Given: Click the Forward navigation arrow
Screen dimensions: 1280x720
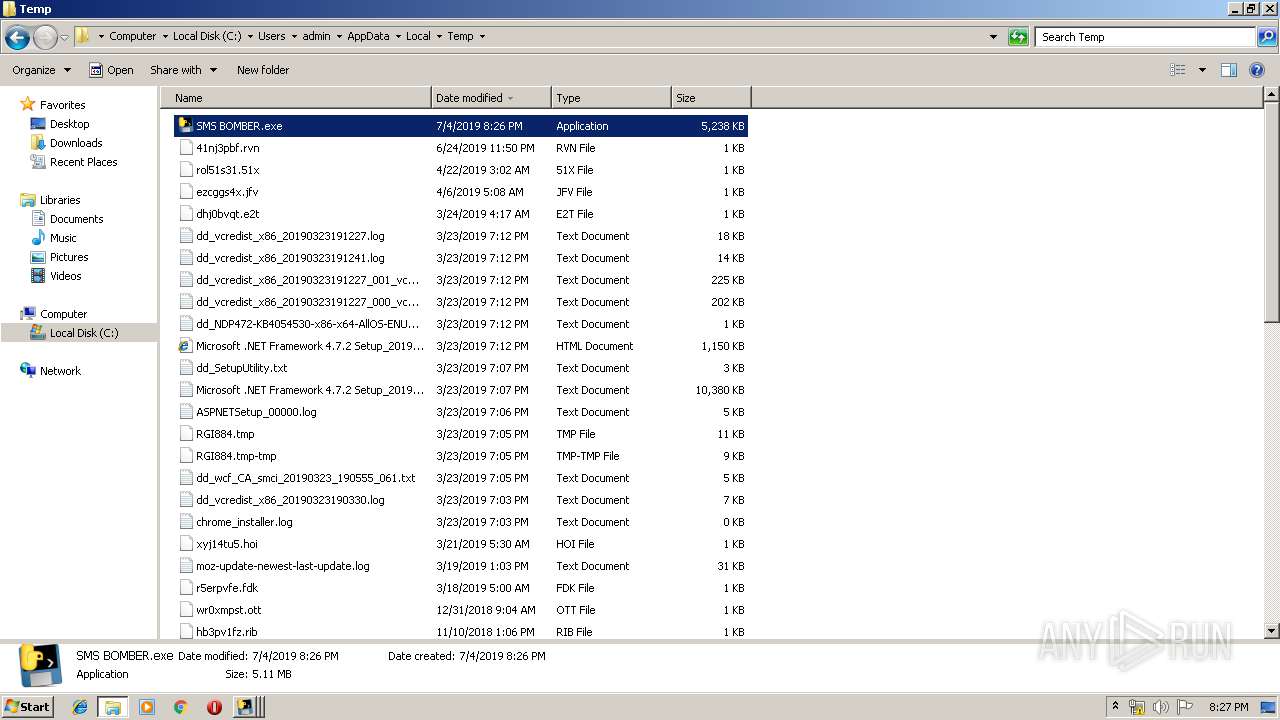Looking at the screenshot, I should tap(45, 37).
